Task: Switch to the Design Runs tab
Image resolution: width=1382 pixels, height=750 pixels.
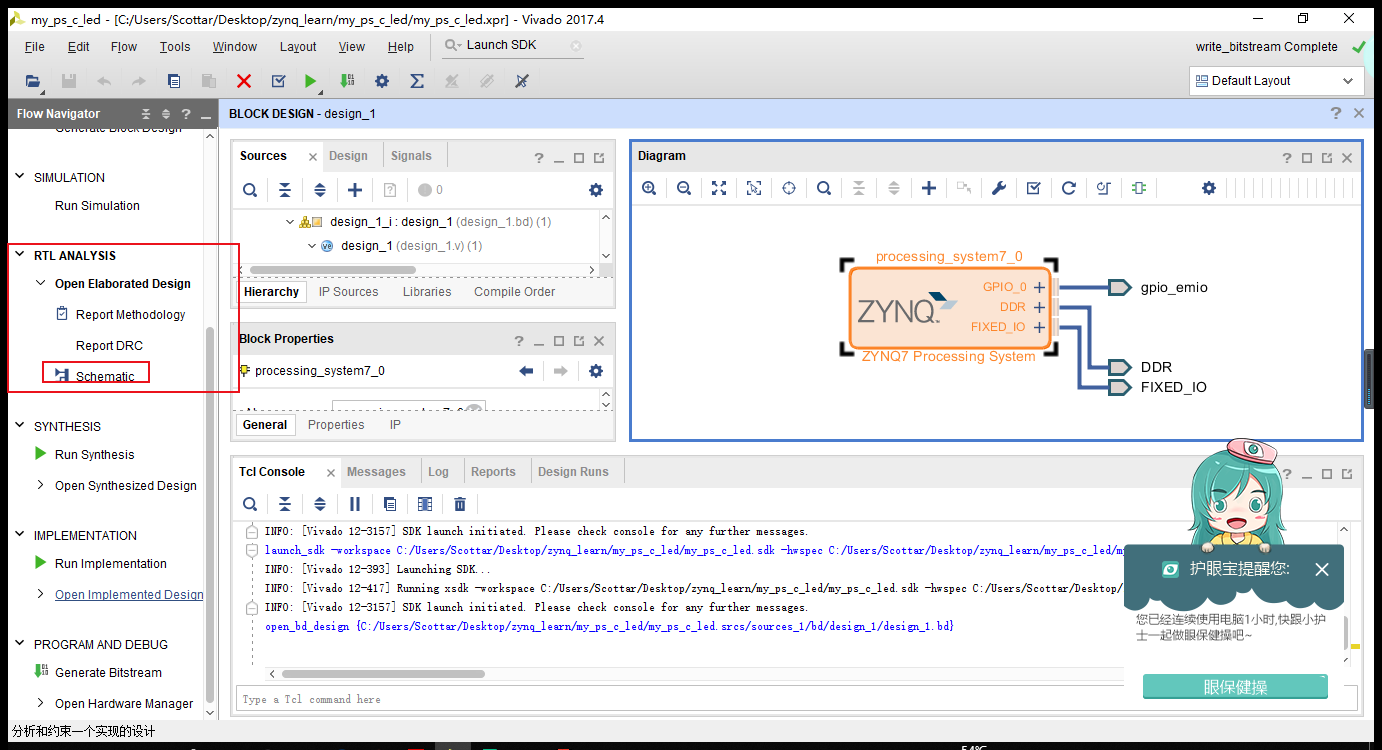Action: coord(573,472)
